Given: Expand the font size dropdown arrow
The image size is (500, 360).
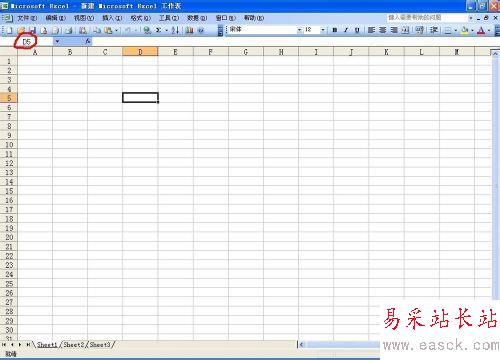Looking at the screenshot, I should pos(323,30).
